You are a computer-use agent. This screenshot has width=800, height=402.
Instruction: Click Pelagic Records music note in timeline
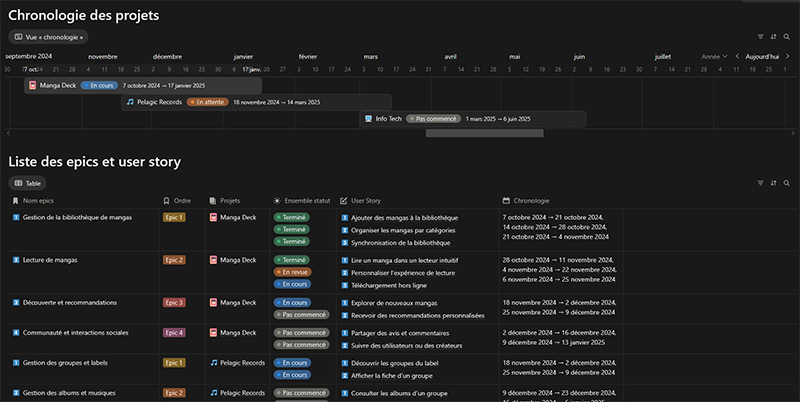130,102
